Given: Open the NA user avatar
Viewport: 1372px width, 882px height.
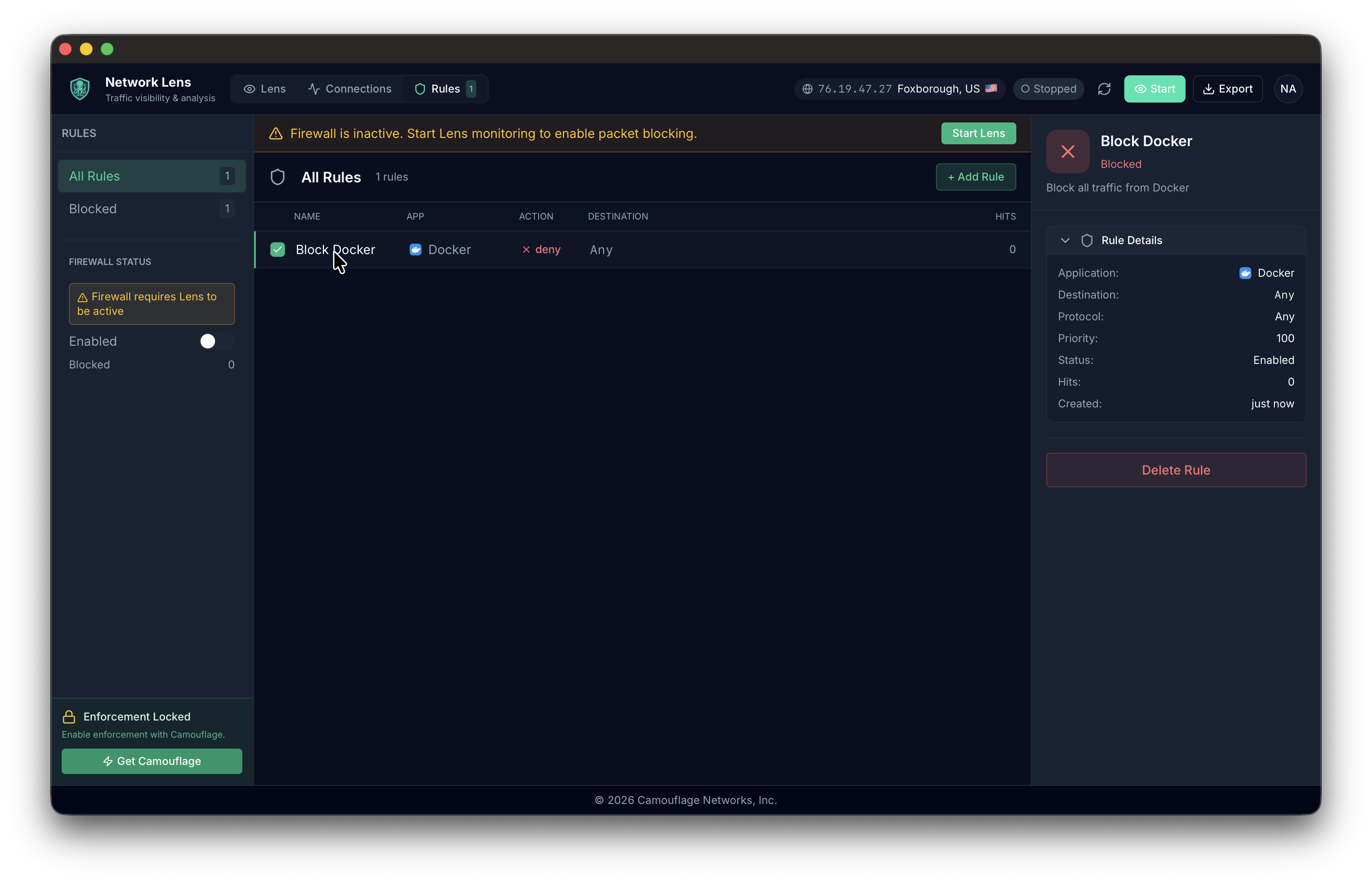Looking at the screenshot, I should click(1288, 89).
